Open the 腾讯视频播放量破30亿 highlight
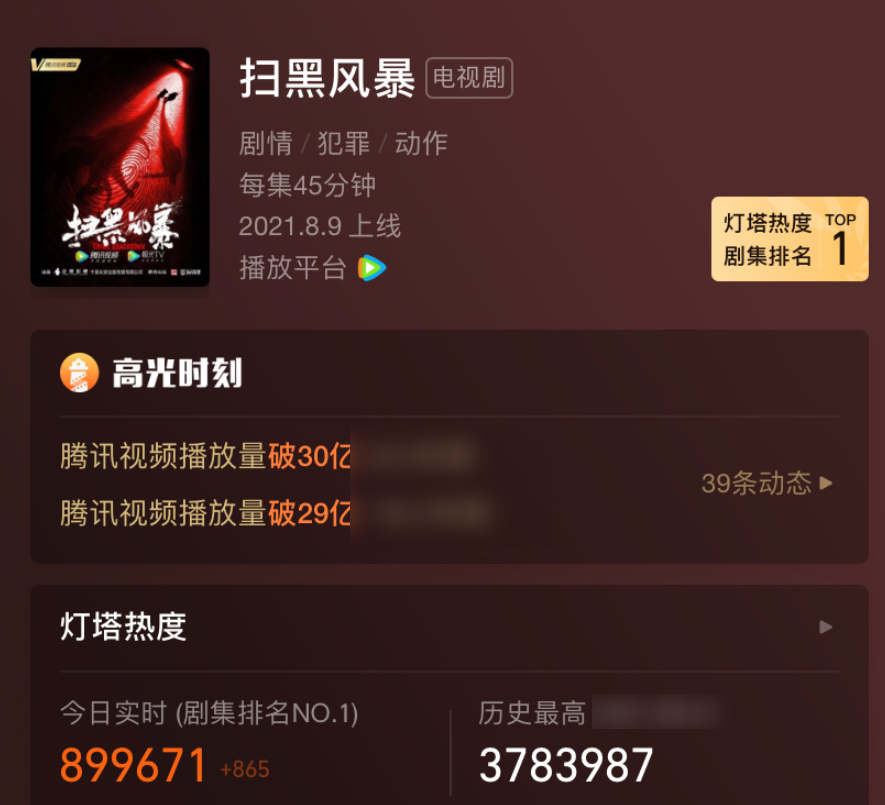The image size is (885, 805). pos(206,456)
